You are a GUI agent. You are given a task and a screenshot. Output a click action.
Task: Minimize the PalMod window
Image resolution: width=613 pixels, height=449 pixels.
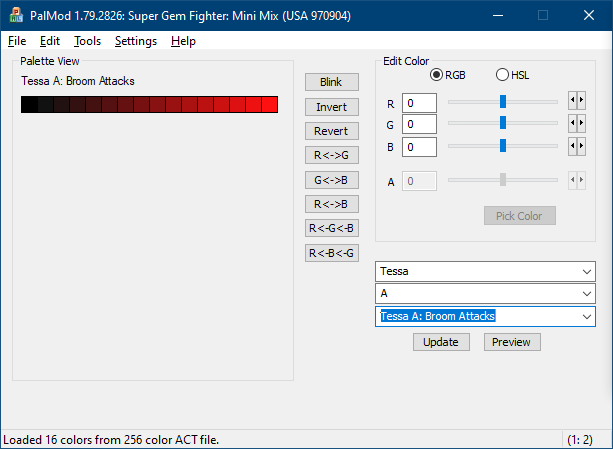(498, 16)
